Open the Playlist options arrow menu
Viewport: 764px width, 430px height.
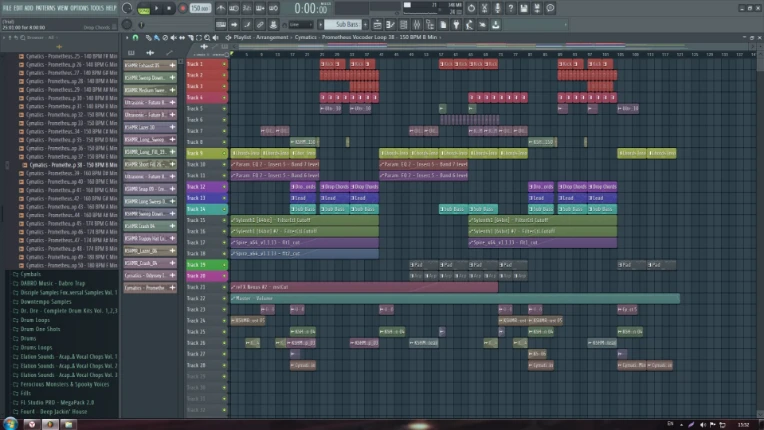pyautogui.click(x=127, y=37)
